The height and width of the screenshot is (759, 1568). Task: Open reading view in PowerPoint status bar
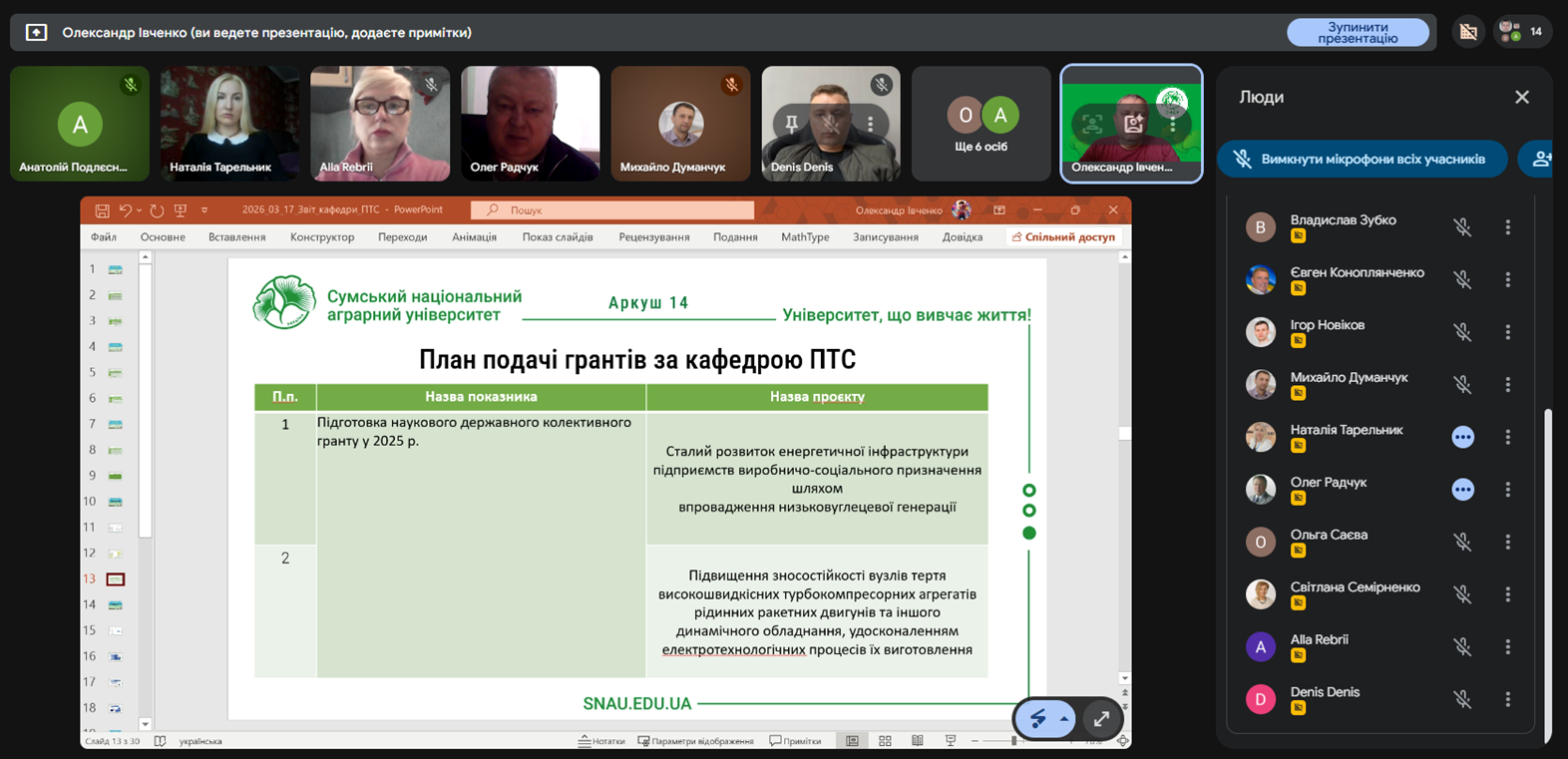tap(917, 741)
